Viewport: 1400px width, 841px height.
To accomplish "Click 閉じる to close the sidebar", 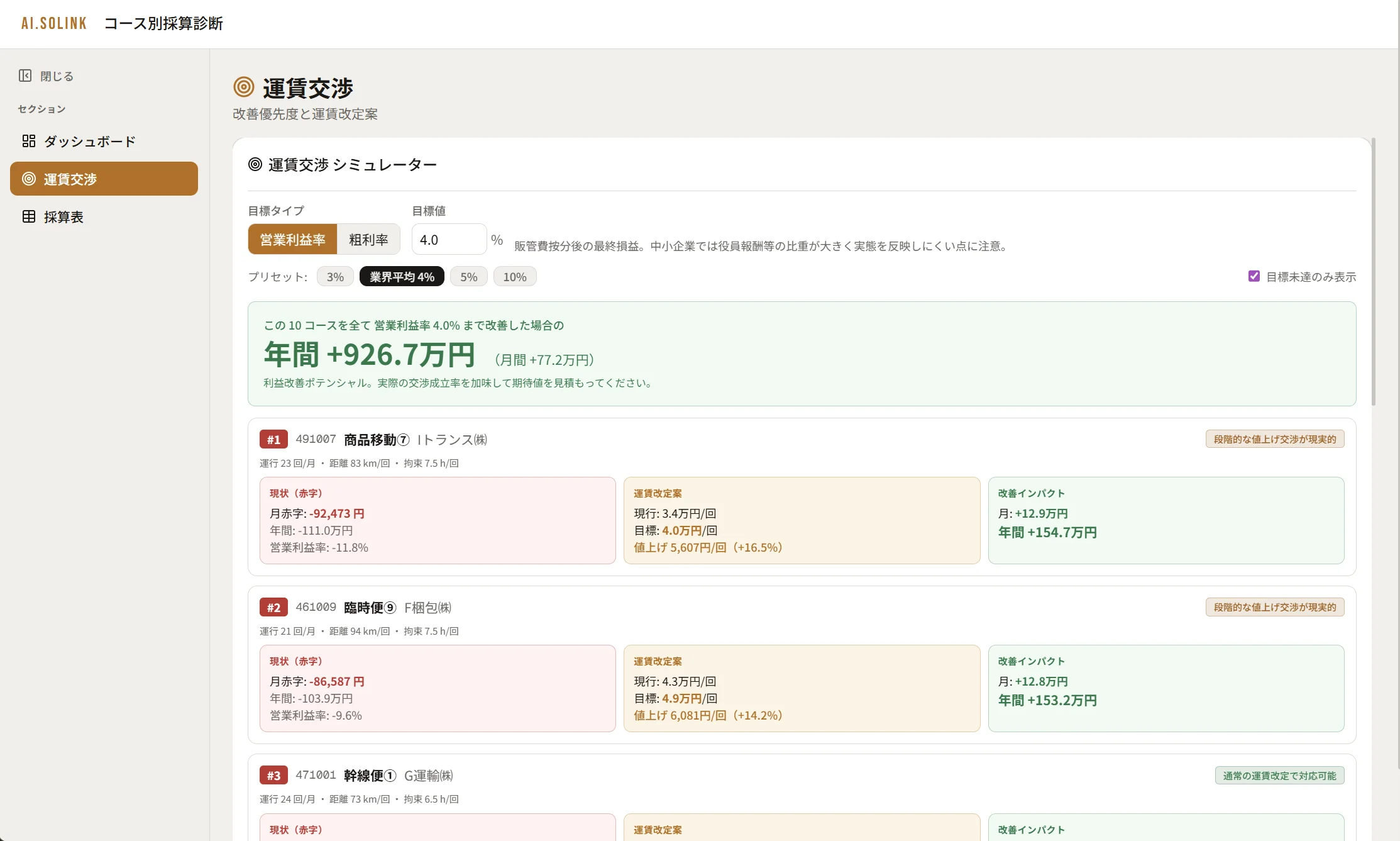I will [47, 76].
